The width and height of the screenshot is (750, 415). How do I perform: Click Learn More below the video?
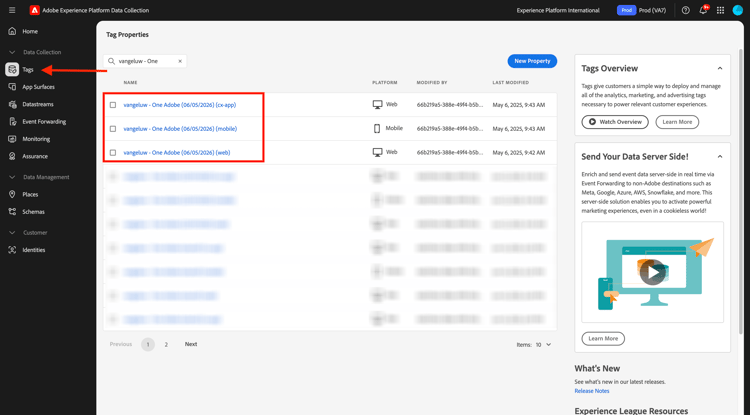click(x=603, y=339)
